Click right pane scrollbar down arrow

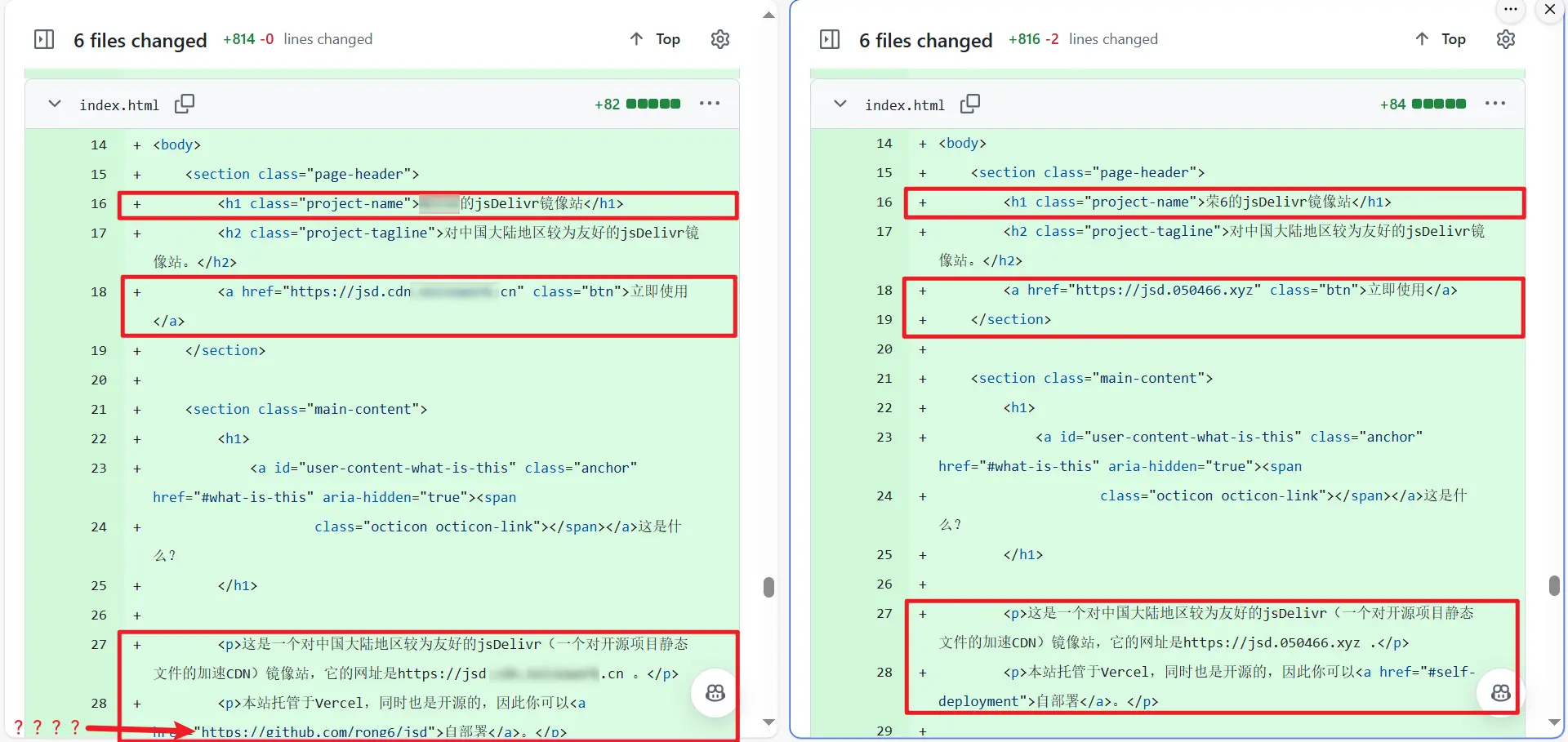(1554, 722)
